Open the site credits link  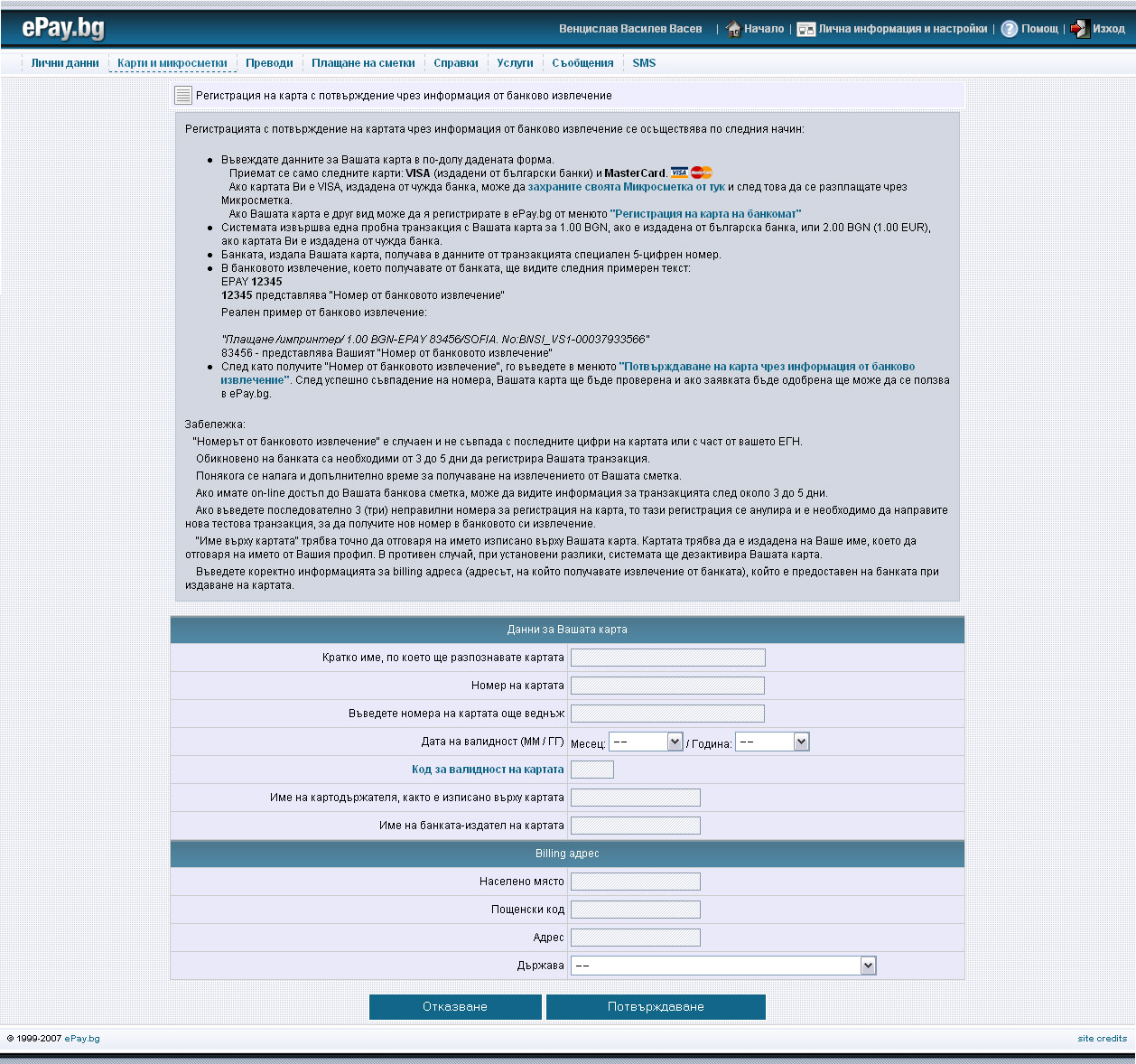pyautogui.click(x=1102, y=1039)
